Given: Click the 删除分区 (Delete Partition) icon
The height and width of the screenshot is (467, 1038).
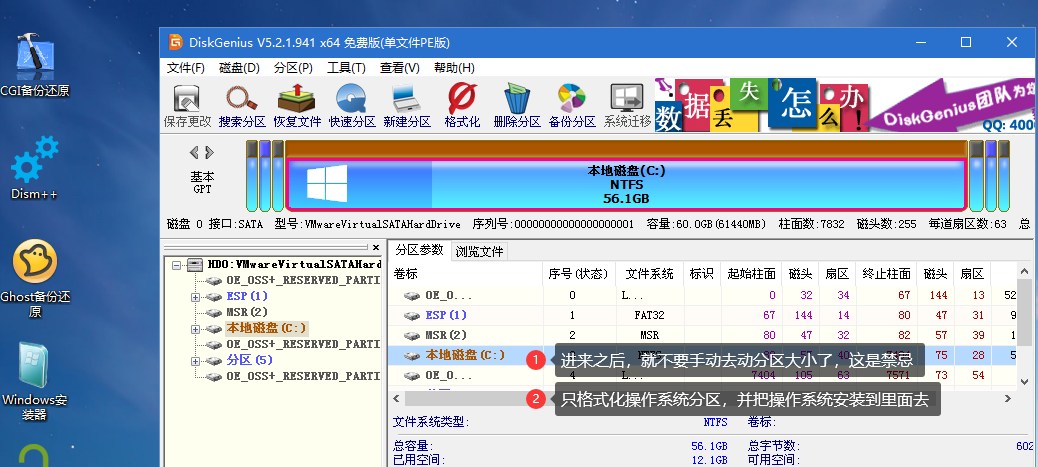Looking at the screenshot, I should click(517, 106).
